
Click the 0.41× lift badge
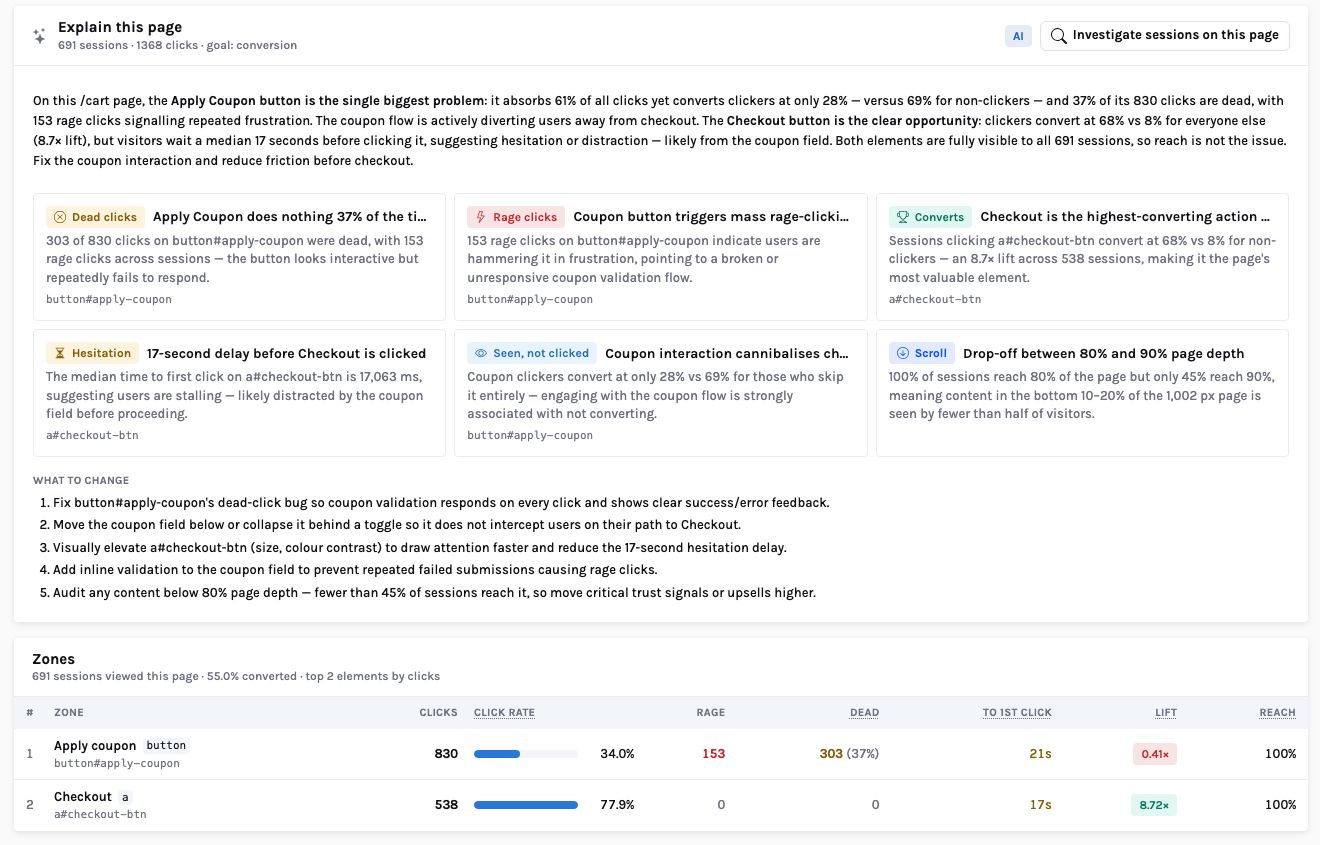[1155, 754]
